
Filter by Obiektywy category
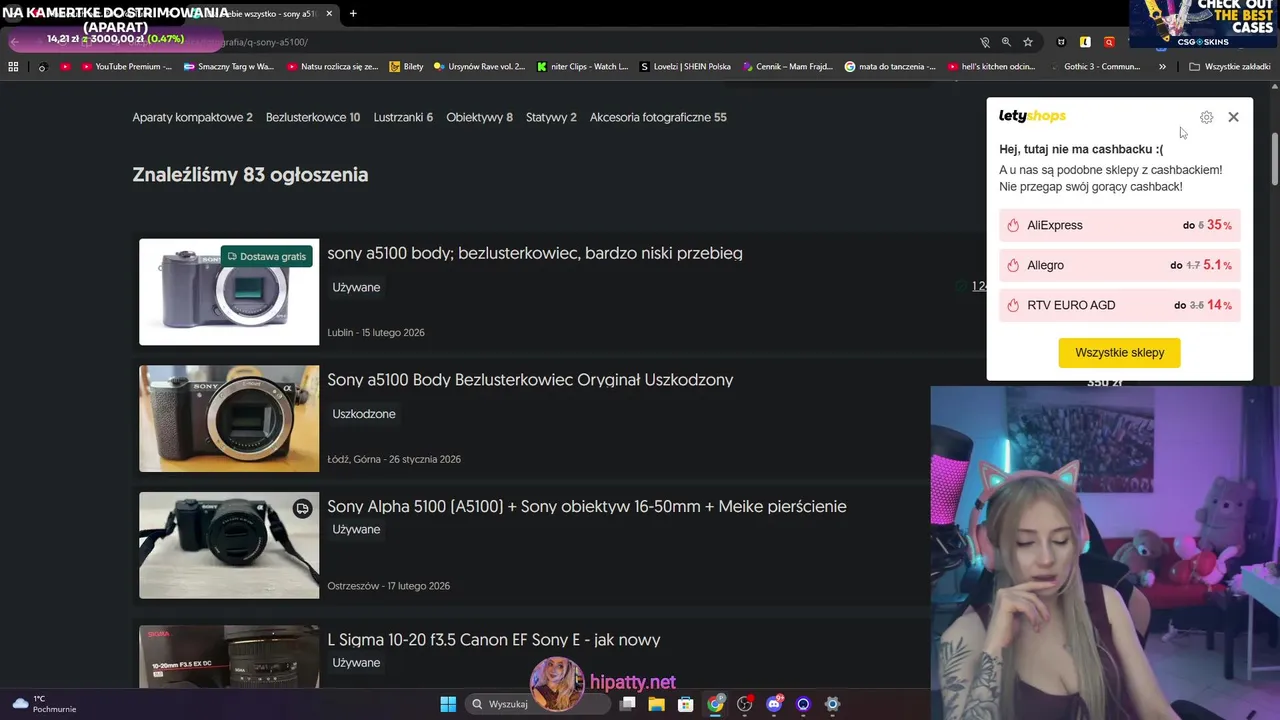pyautogui.click(x=479, y=117)
